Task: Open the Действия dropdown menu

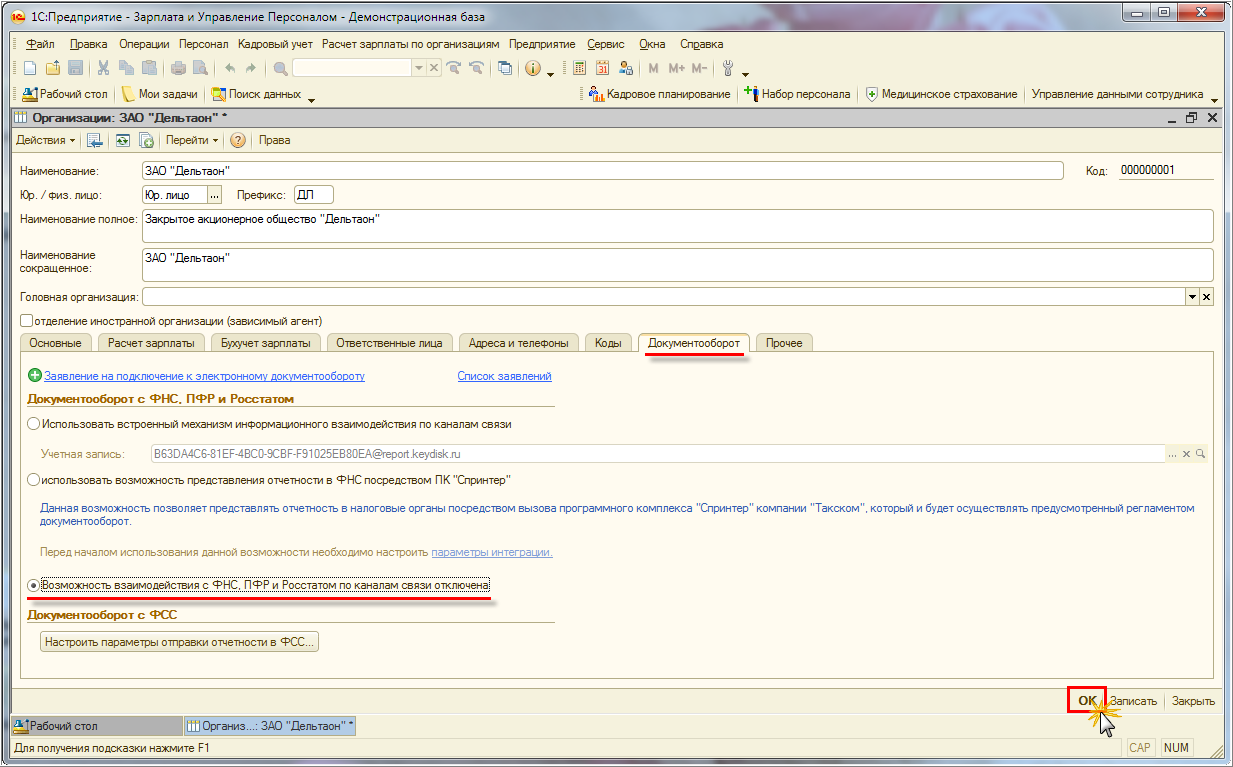Action: click(46, 140)
